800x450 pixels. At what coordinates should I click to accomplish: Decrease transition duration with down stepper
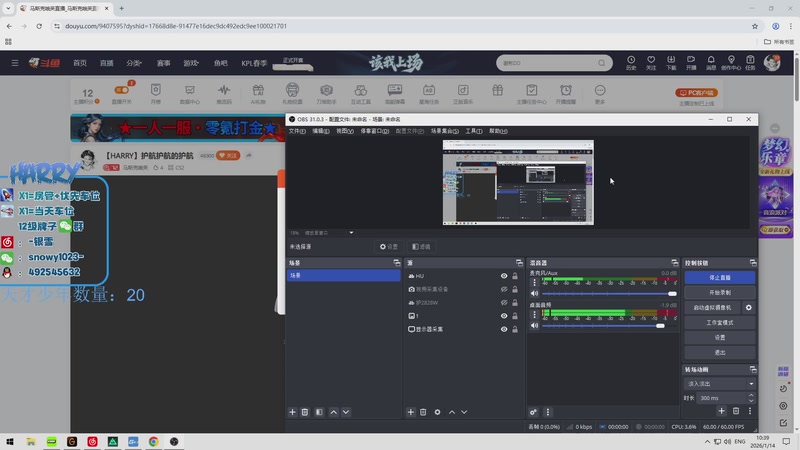pos(751,401)
